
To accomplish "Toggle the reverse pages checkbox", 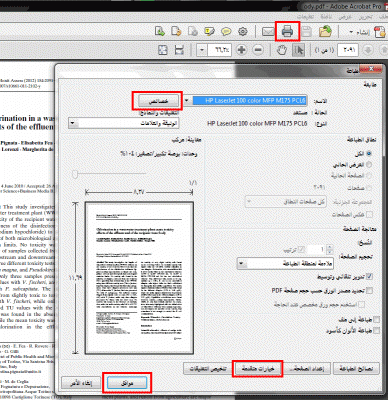I will [369, 214].
